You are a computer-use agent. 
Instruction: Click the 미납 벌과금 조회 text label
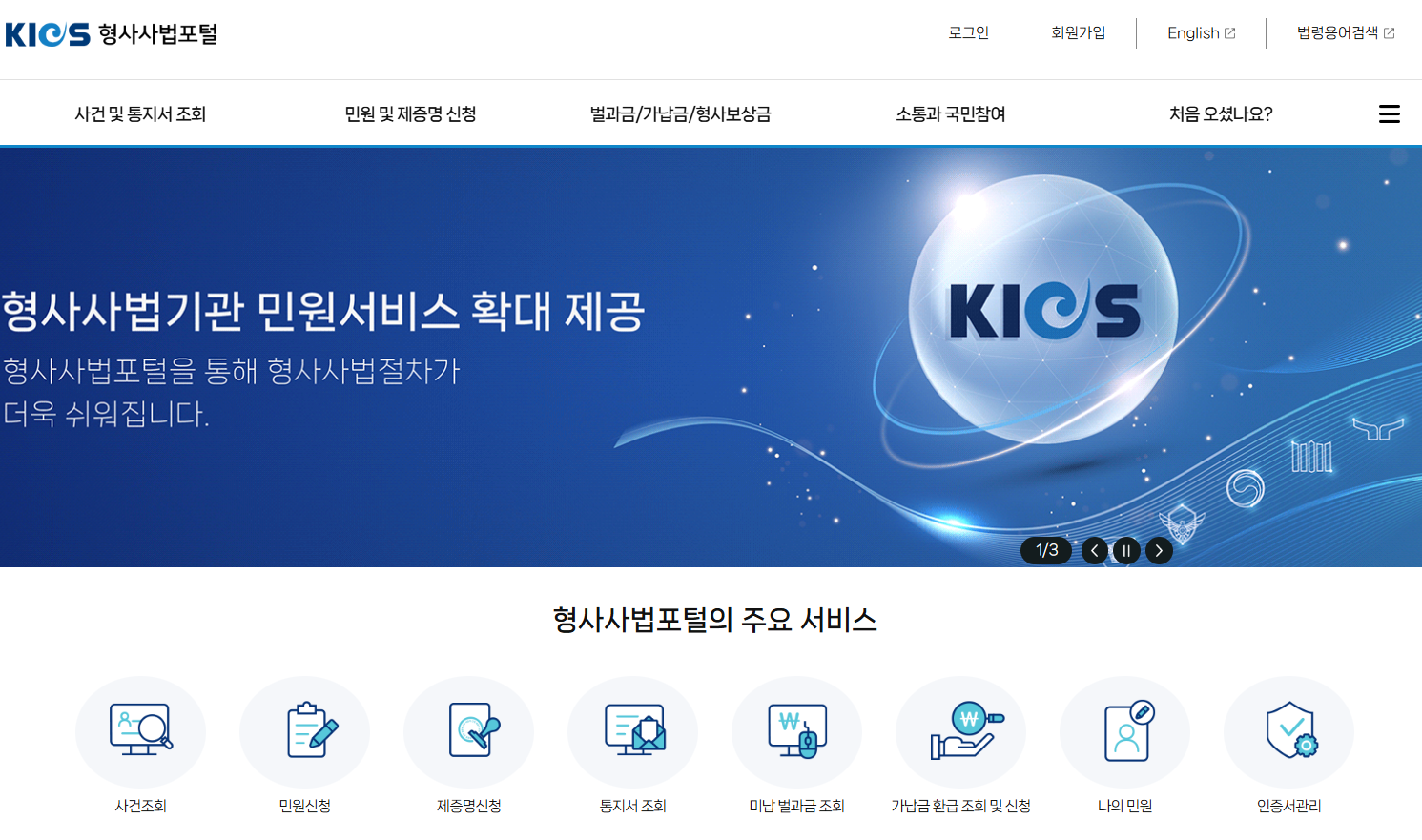[796, 806]
